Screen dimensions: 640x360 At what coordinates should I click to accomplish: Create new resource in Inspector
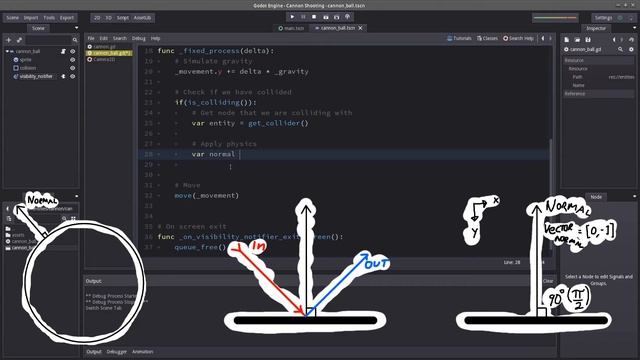pyautogui.click(x=567, y=40)
